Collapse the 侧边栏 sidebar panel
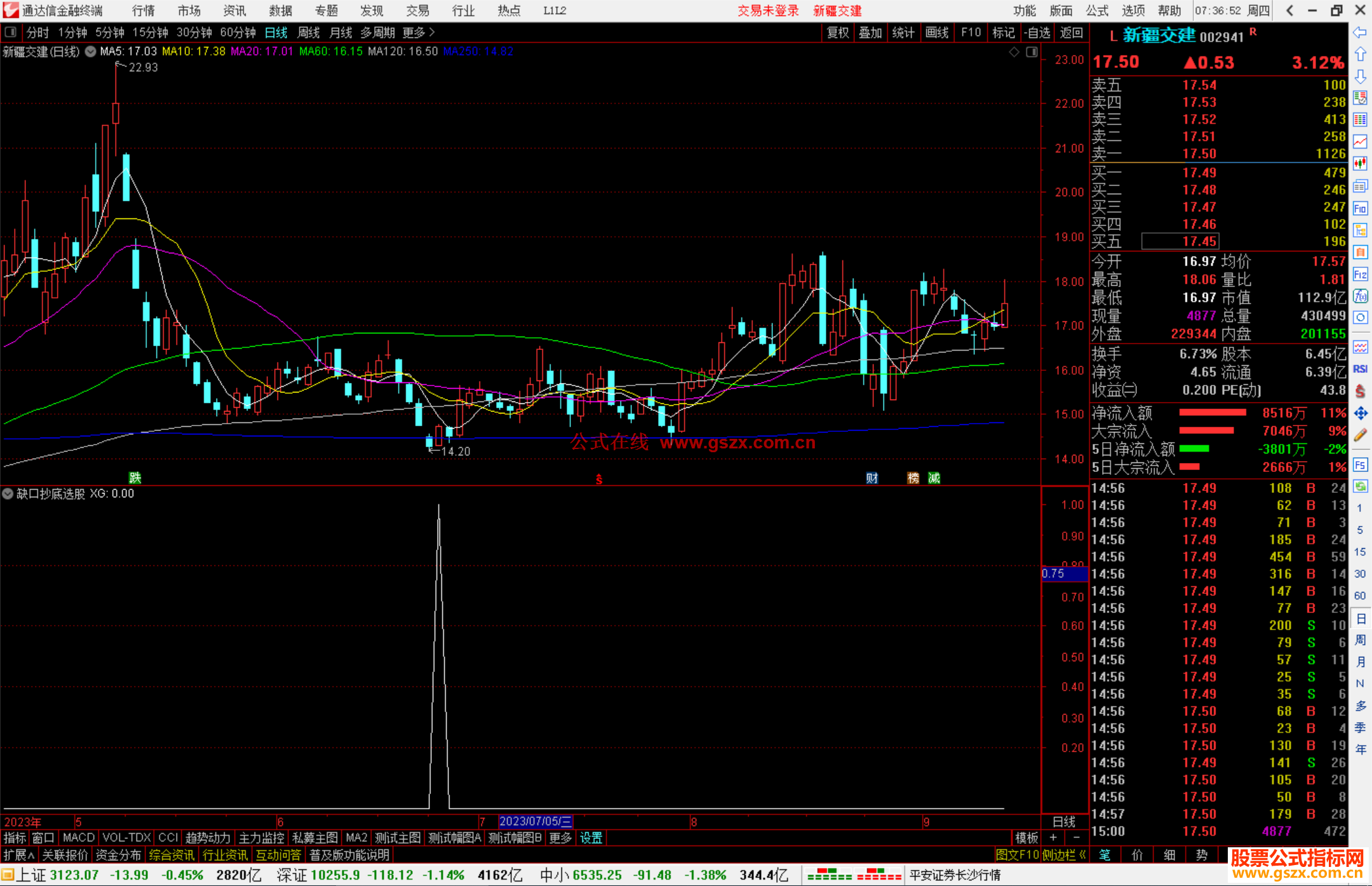 1063,855
